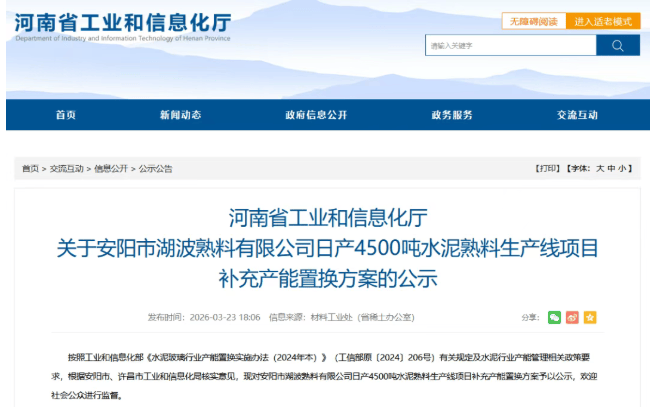Click the 打印 print link
Screen dimensions: 650x412
548,169
